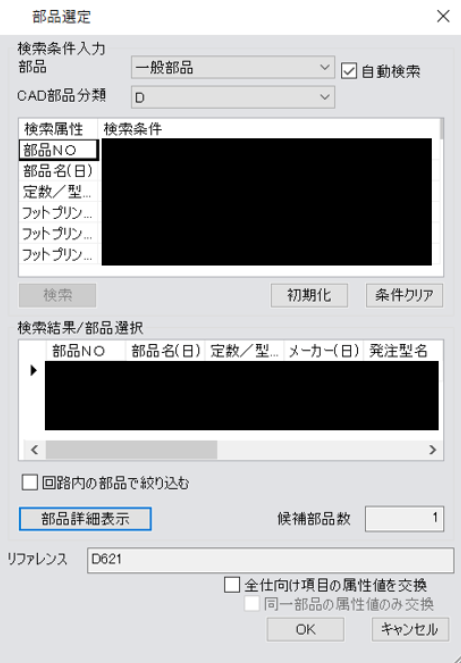Click the horizontal scrollbar thumb in results

click(132, 449)
